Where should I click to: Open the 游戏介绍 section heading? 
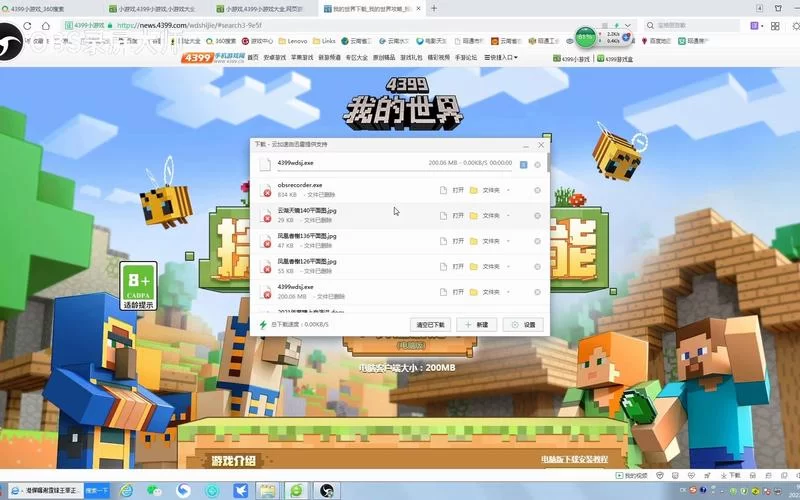pyautogui.click(x=233, y=461)
